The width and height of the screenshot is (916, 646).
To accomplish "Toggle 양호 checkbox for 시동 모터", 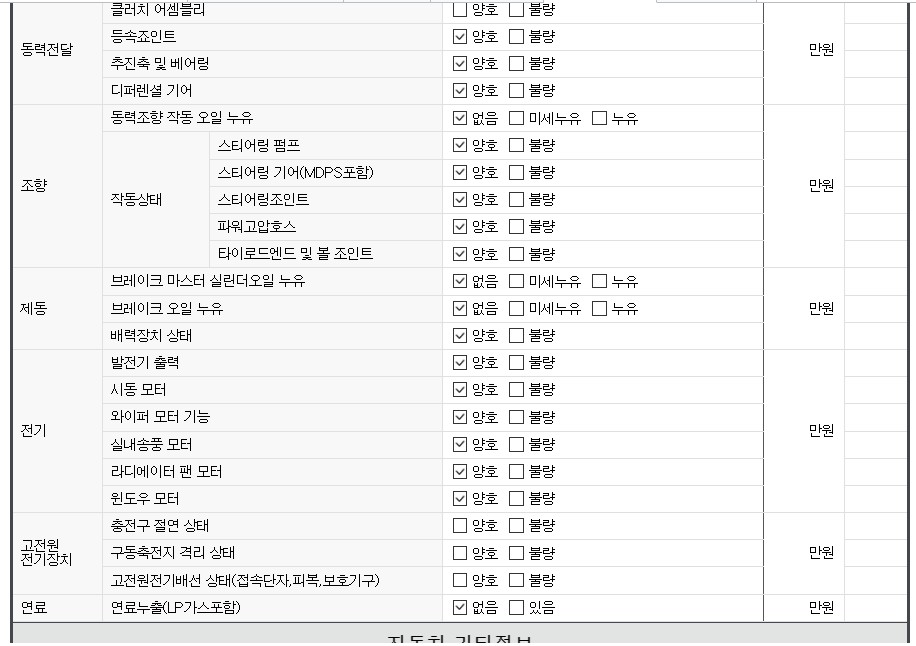I will 460,390.
